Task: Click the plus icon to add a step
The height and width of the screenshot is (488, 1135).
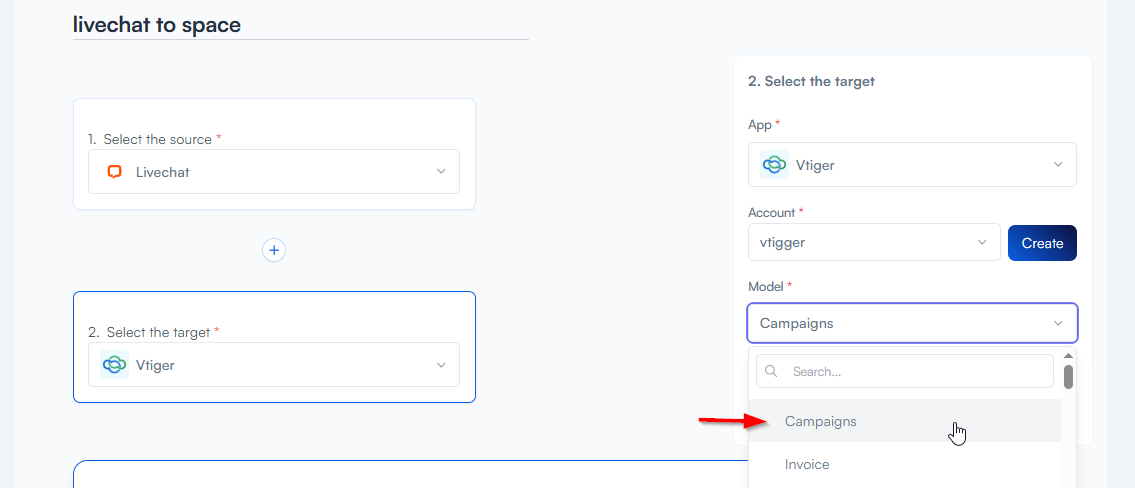Action: point(274,250)
